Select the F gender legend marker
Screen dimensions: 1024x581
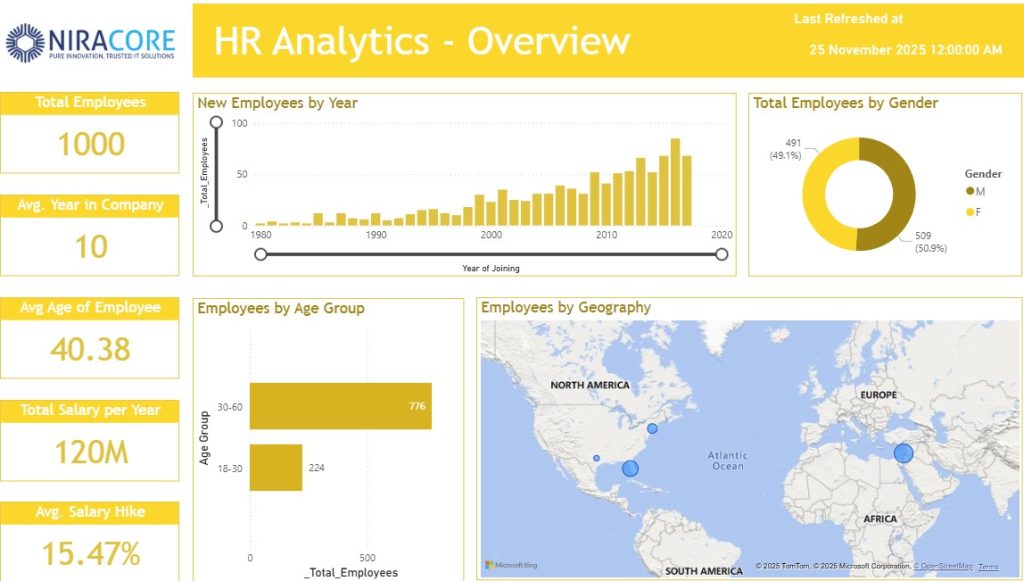pyautogui.click(x=970, y=212)
